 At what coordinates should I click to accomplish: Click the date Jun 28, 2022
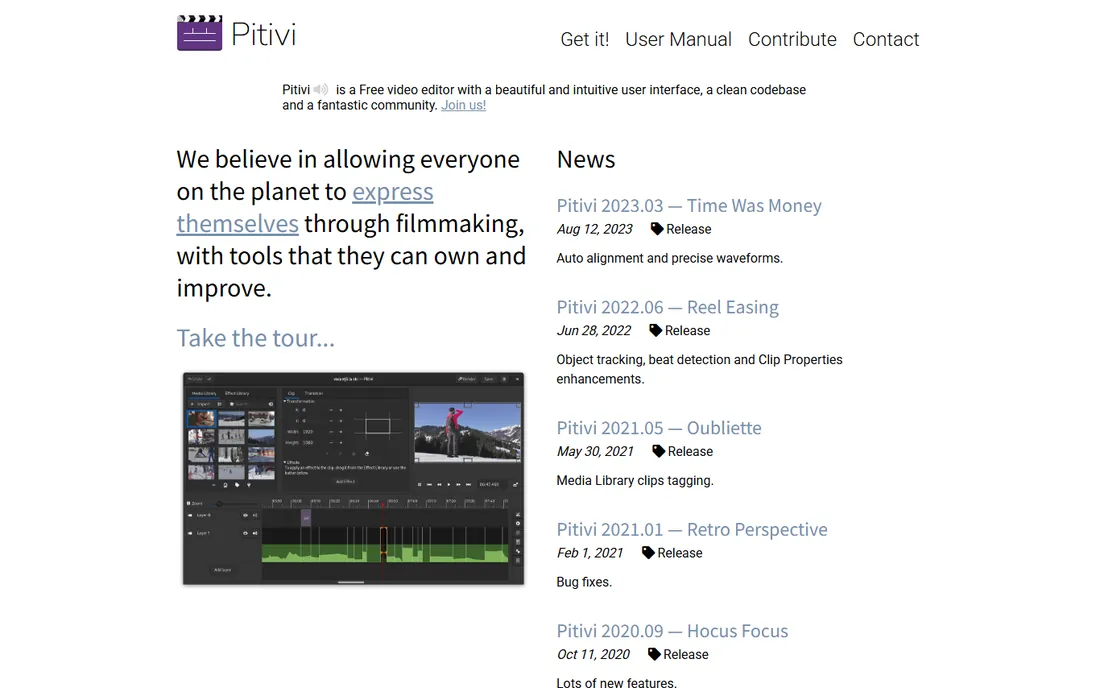click(x=593, y=330)
